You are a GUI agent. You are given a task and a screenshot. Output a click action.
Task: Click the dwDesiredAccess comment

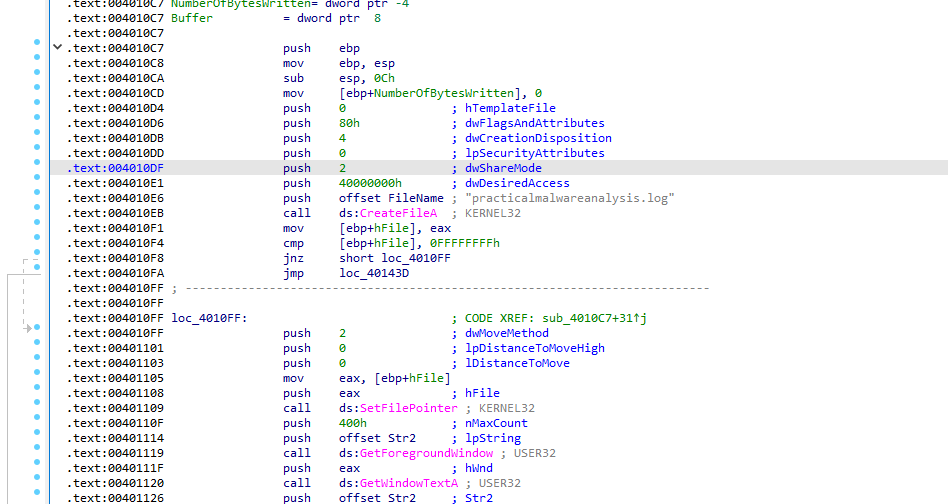tap(517, 183)
